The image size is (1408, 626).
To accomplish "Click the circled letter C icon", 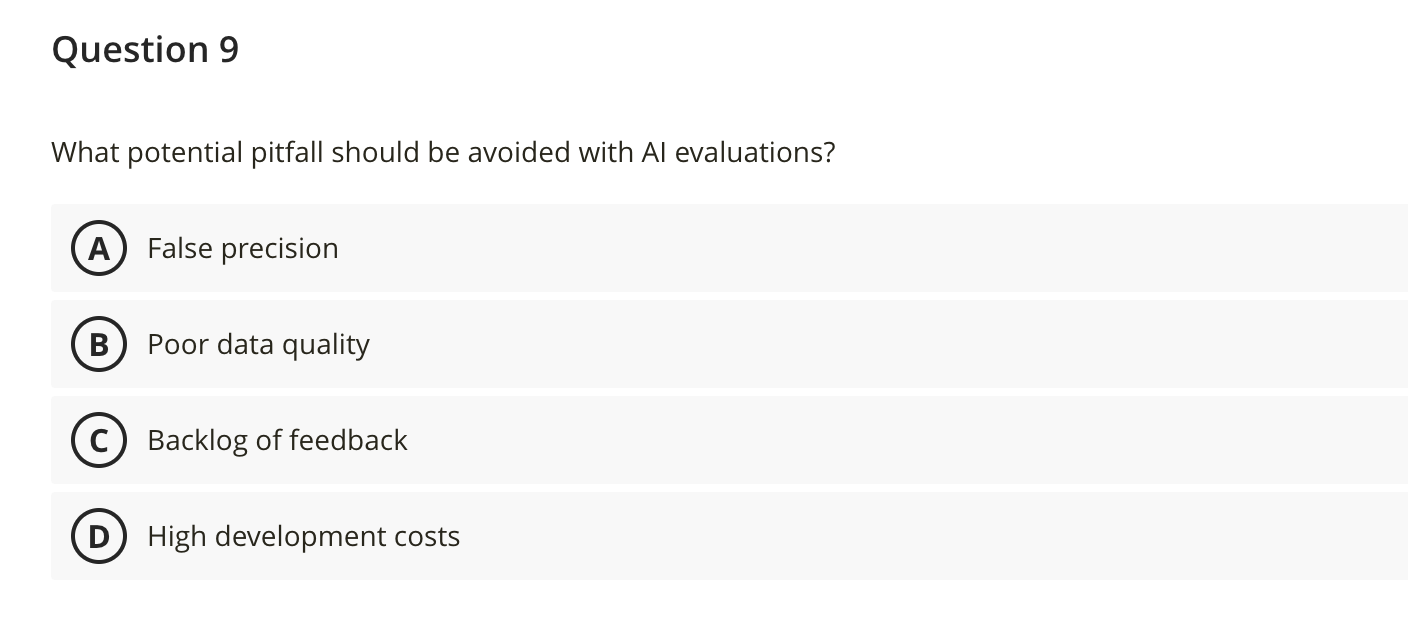I will (x=99, y=440).
